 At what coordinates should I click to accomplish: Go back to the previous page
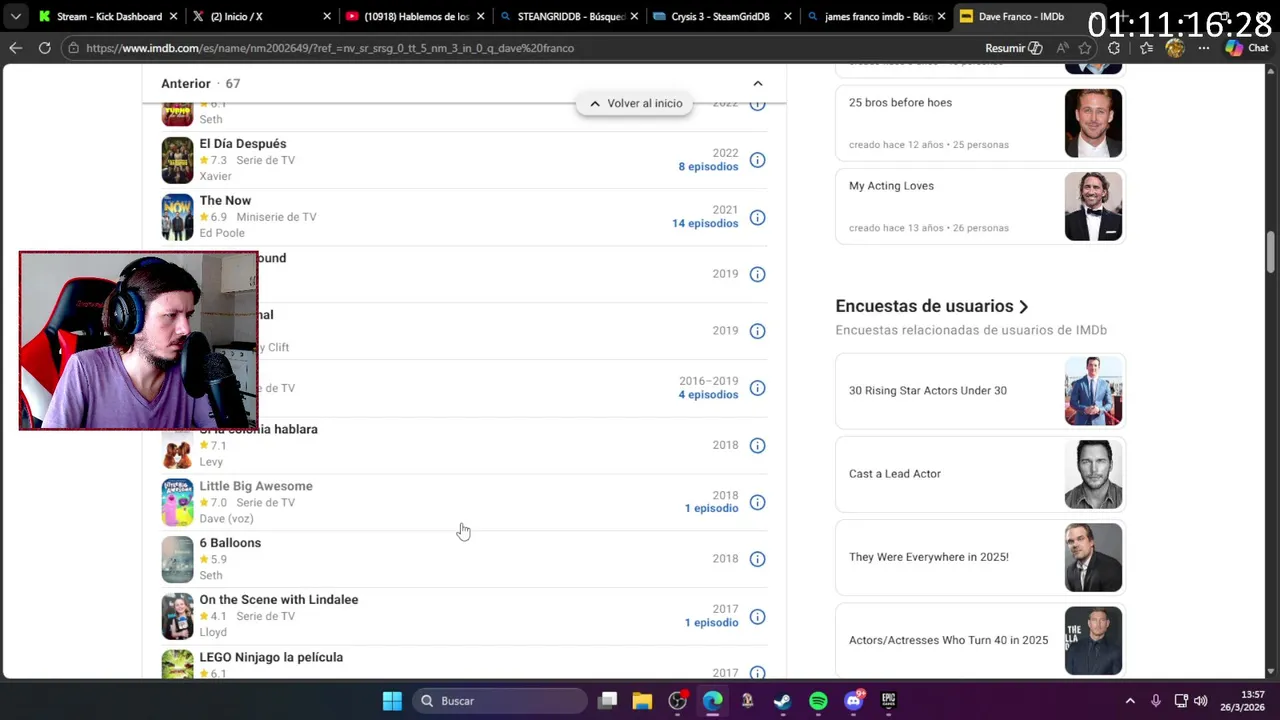pos(15,48)
